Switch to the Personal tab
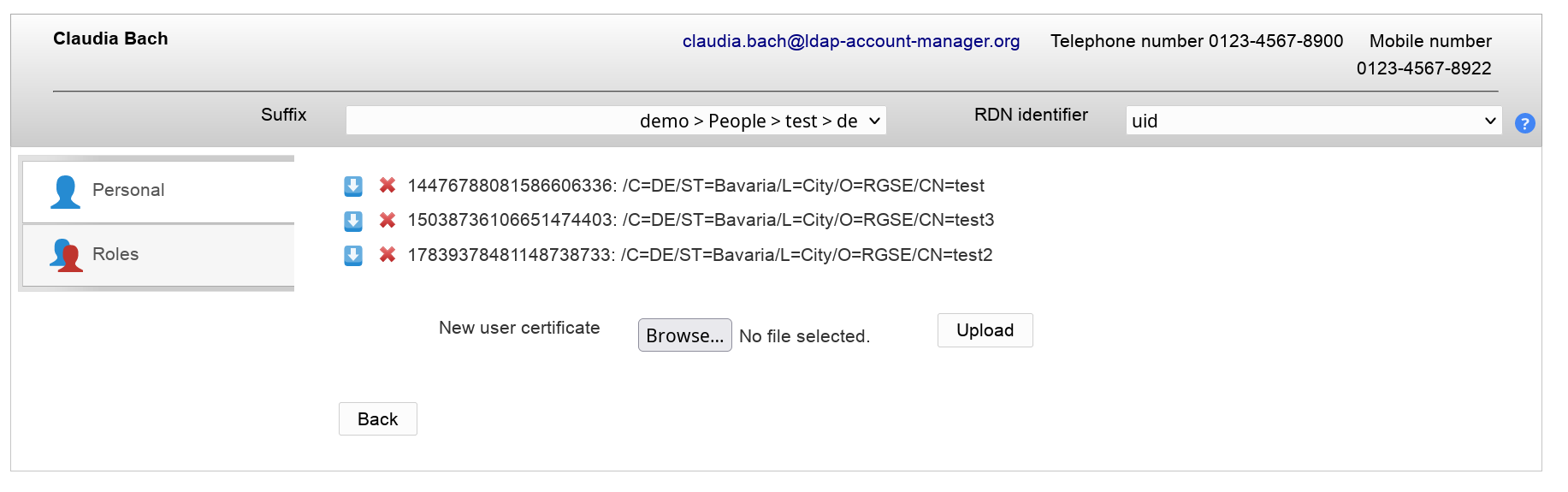 coord(128,190)
